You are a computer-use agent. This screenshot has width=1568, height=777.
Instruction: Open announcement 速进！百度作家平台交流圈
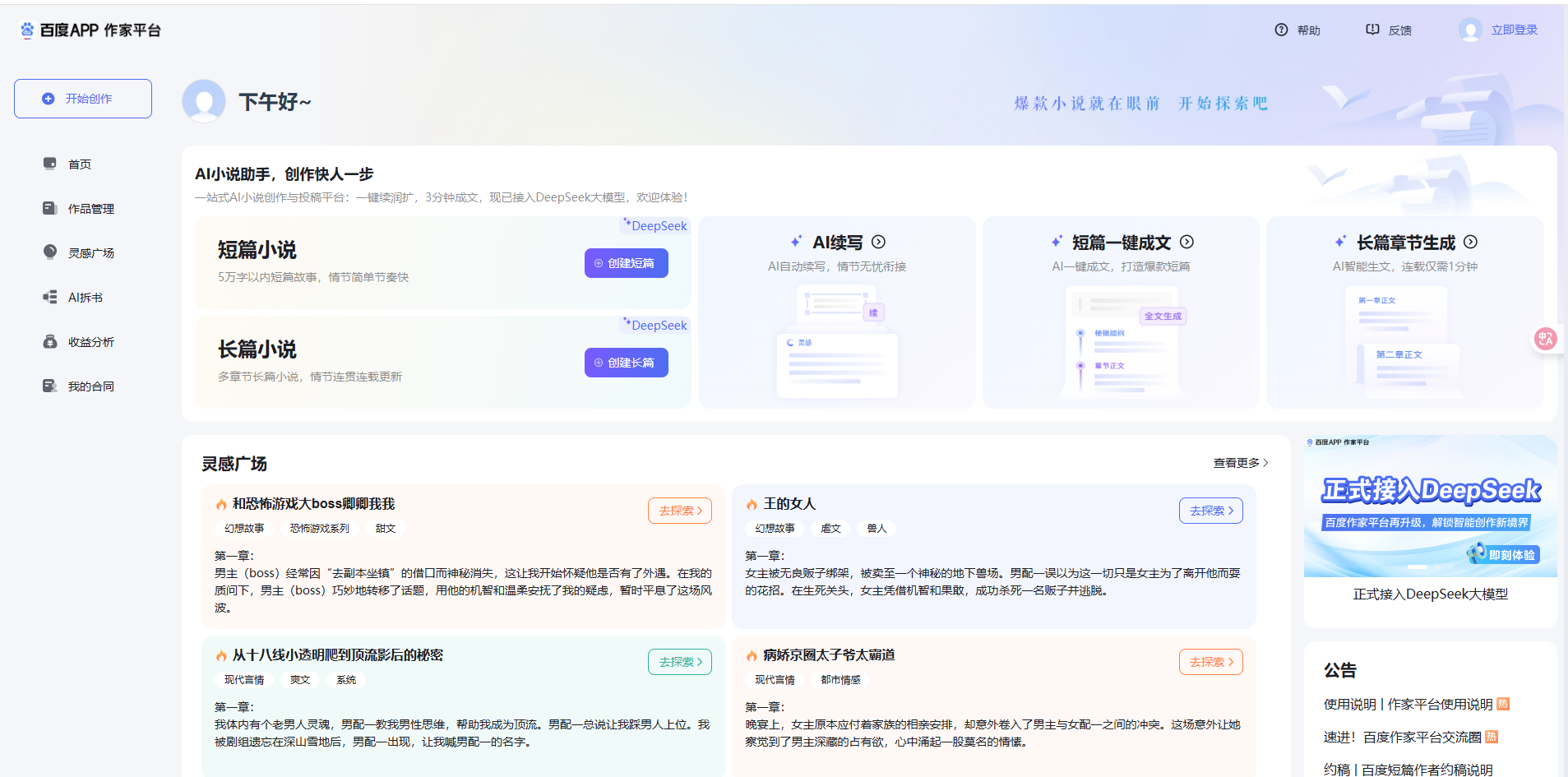[1402, 738]
